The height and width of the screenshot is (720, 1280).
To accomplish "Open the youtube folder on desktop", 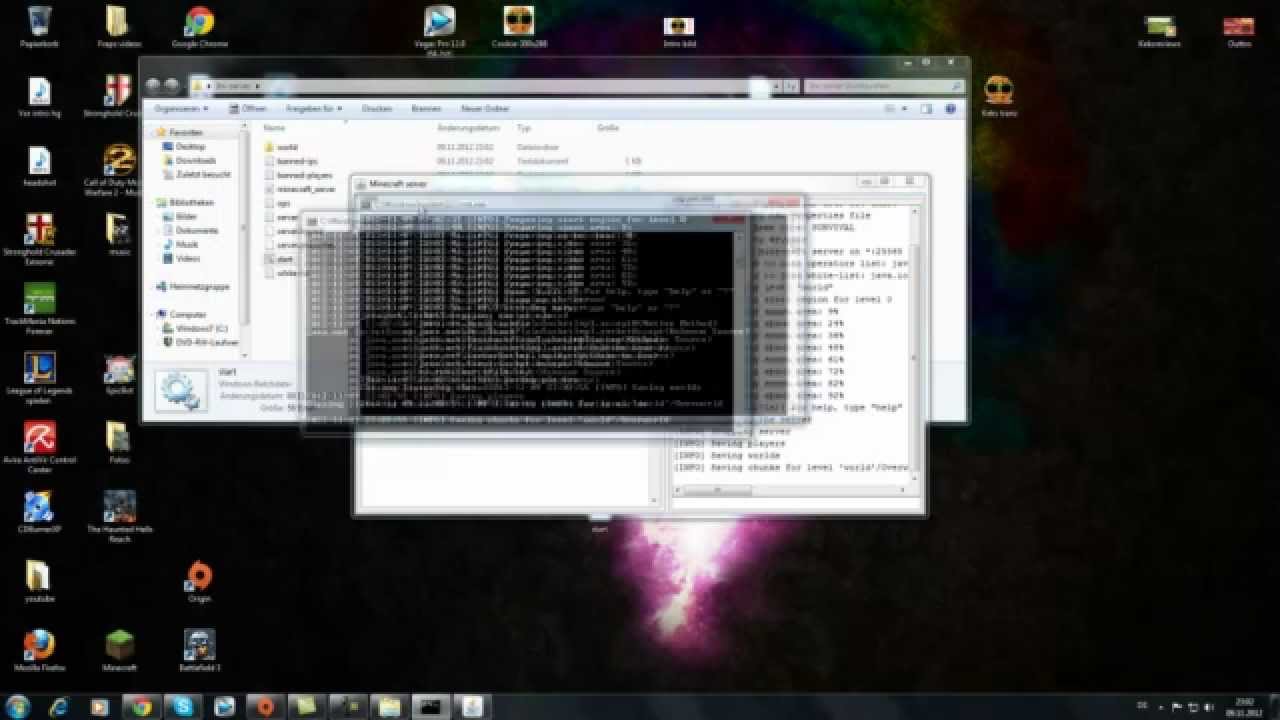I will click(39, 581).
